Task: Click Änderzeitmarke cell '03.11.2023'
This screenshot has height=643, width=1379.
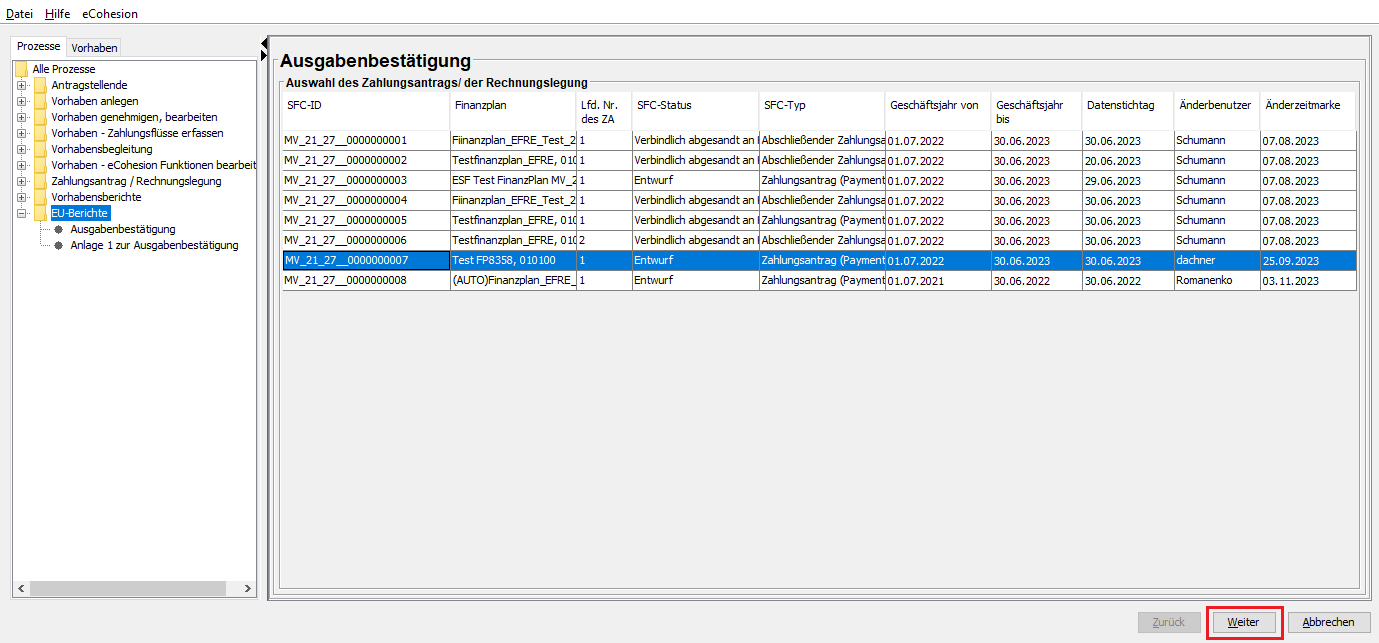Action: [1308, 280]
